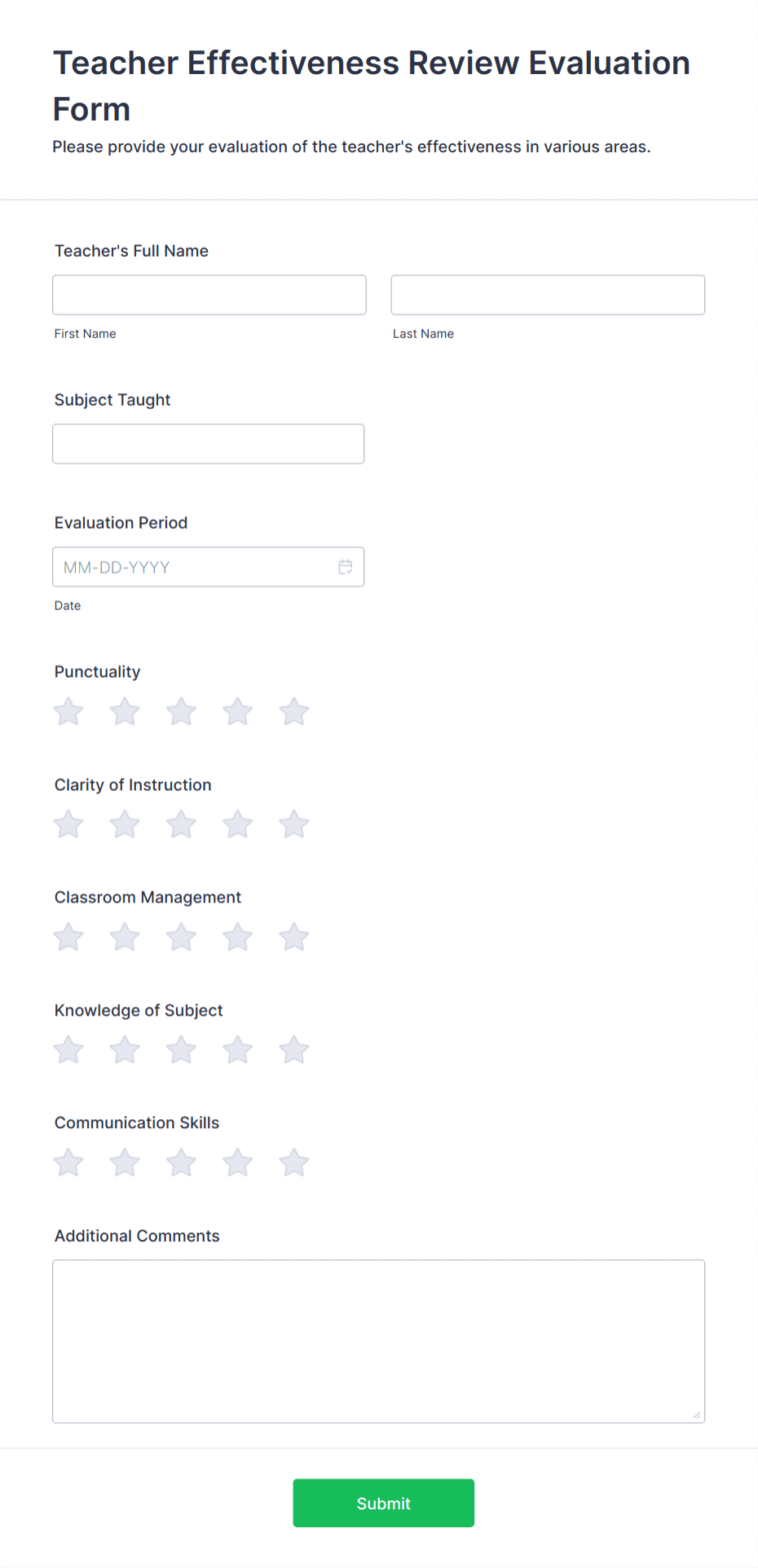Viewport: 758px width, 1568px height.
Task: Select the fourth star for Classroom Management
Action: [237, 937]
